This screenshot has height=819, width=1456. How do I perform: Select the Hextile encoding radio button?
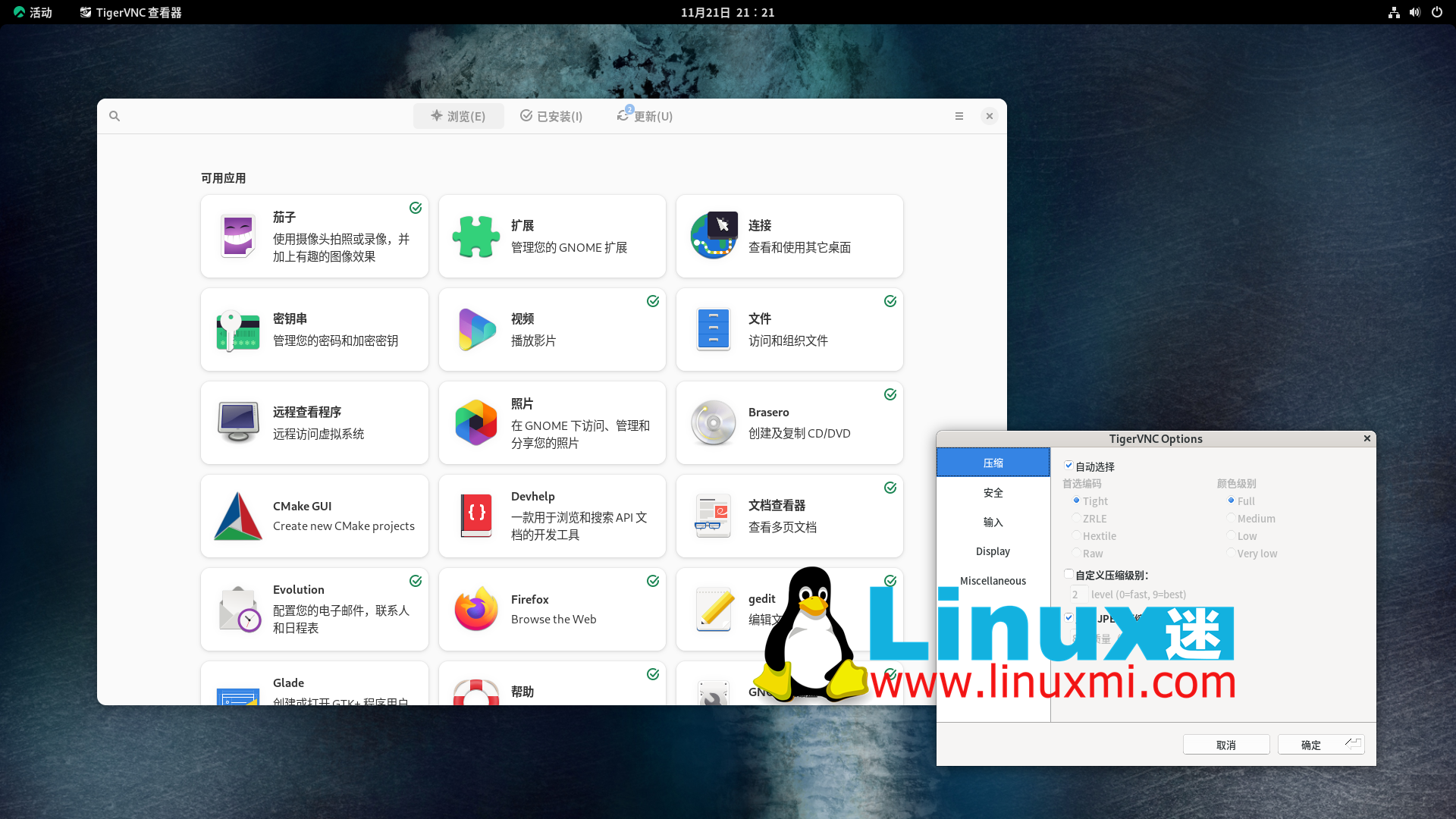click(1076, 535)
